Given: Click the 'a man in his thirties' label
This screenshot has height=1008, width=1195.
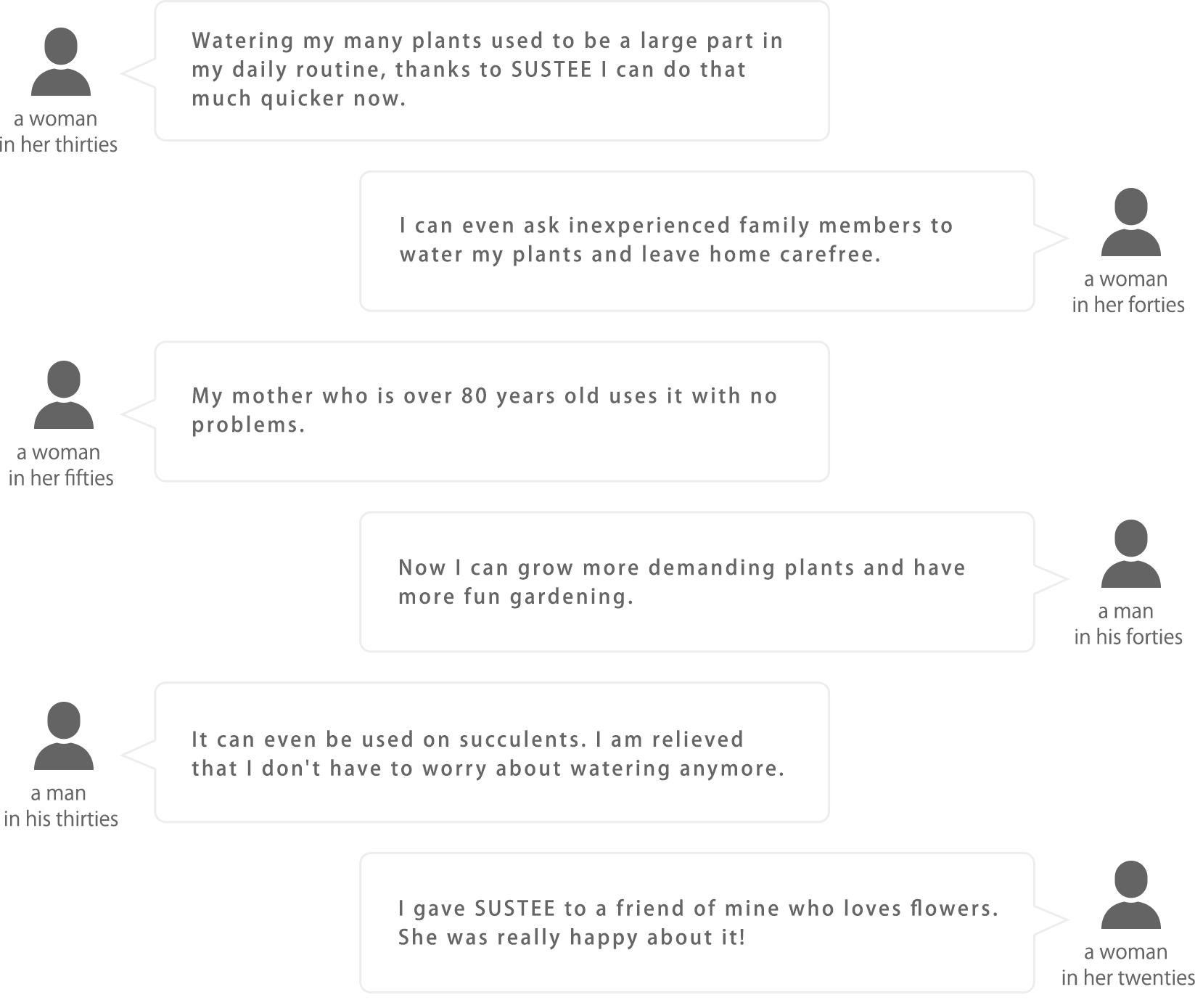Looking at the screenshot, I should [61, 806].
